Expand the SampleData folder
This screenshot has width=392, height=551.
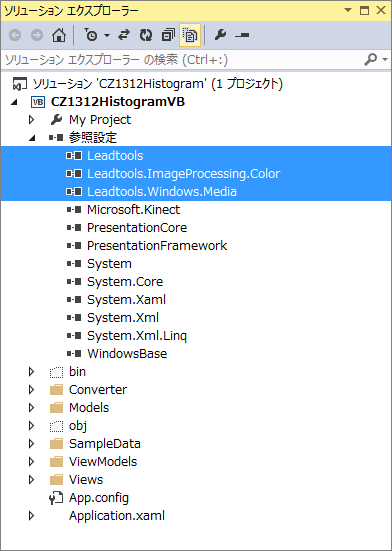pos(31,444)
